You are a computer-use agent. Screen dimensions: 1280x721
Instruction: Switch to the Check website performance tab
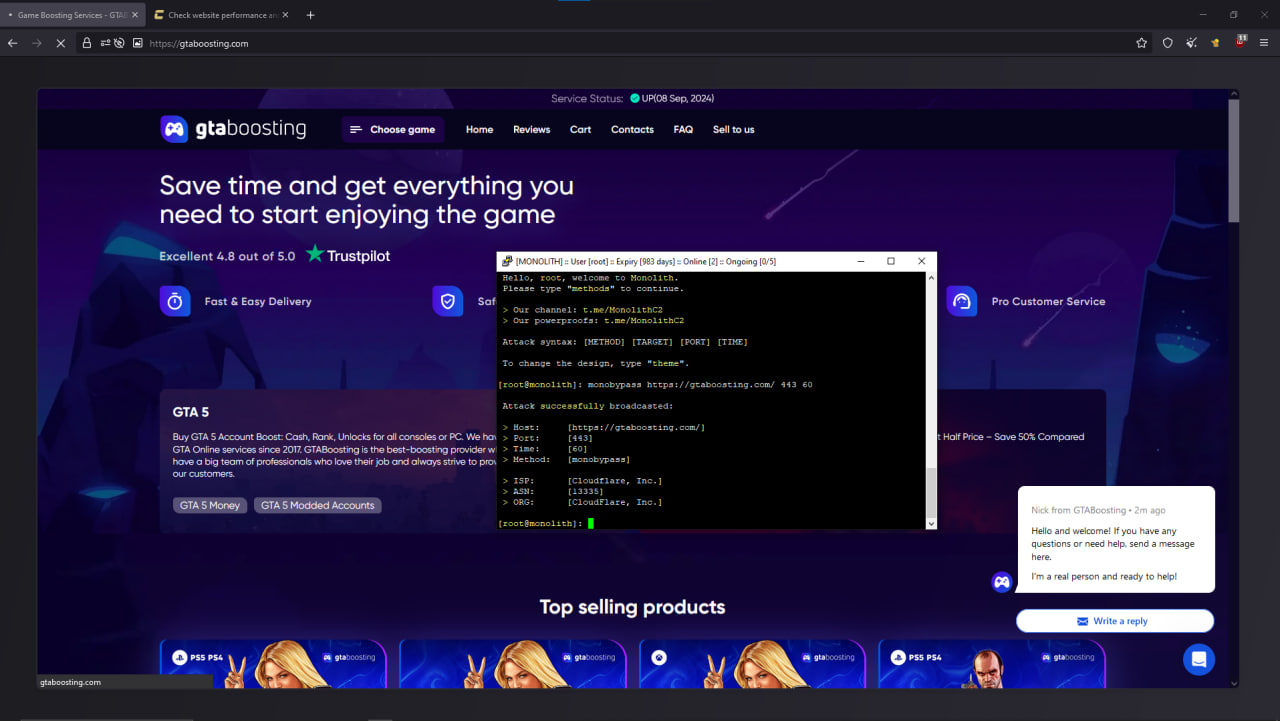click(220, 15)
